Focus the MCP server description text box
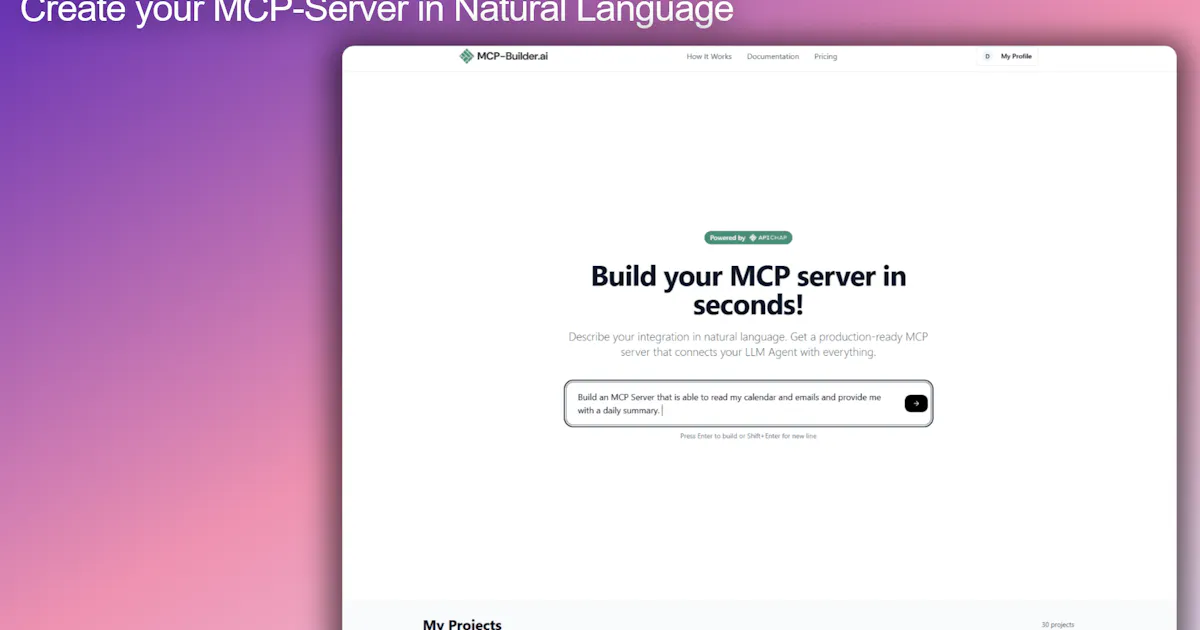The width and height of the screenshot is (1200, 630). (x=748, y=403)
